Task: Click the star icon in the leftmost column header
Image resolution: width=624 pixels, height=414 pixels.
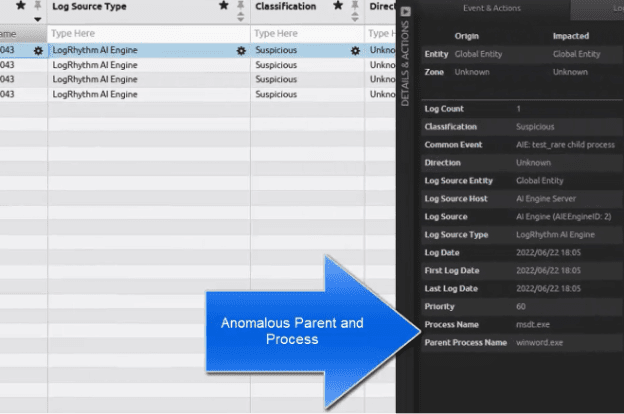Action: point(21,6)
